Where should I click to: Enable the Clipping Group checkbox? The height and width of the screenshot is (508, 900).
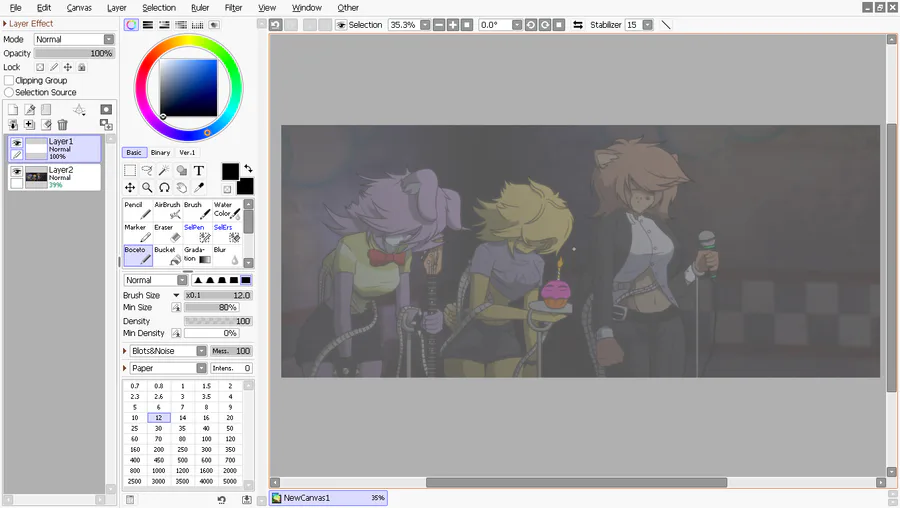click(9, 80)
